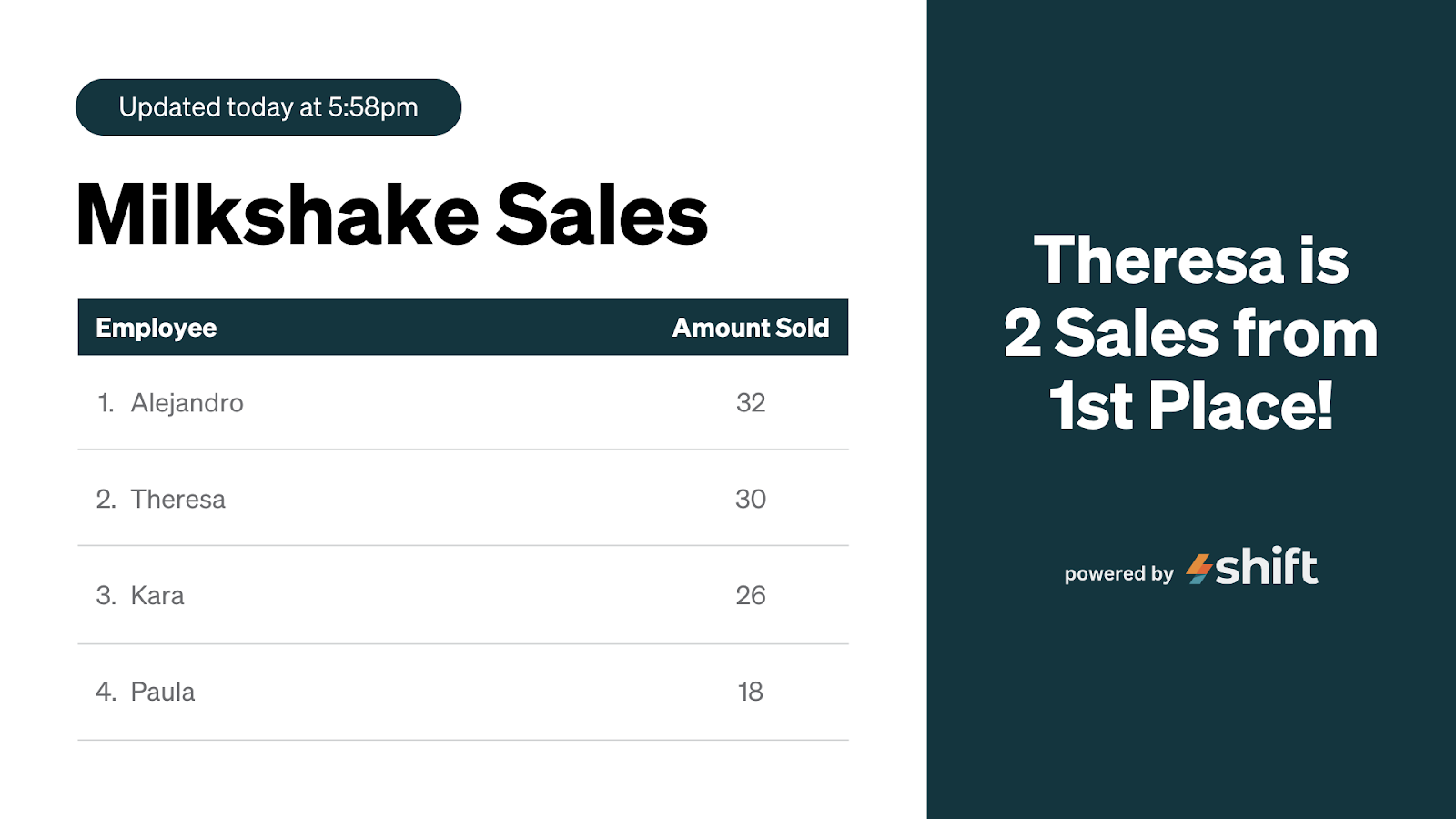
Task: Click Paula's amount sold value 18
Action: coord(751,692)
